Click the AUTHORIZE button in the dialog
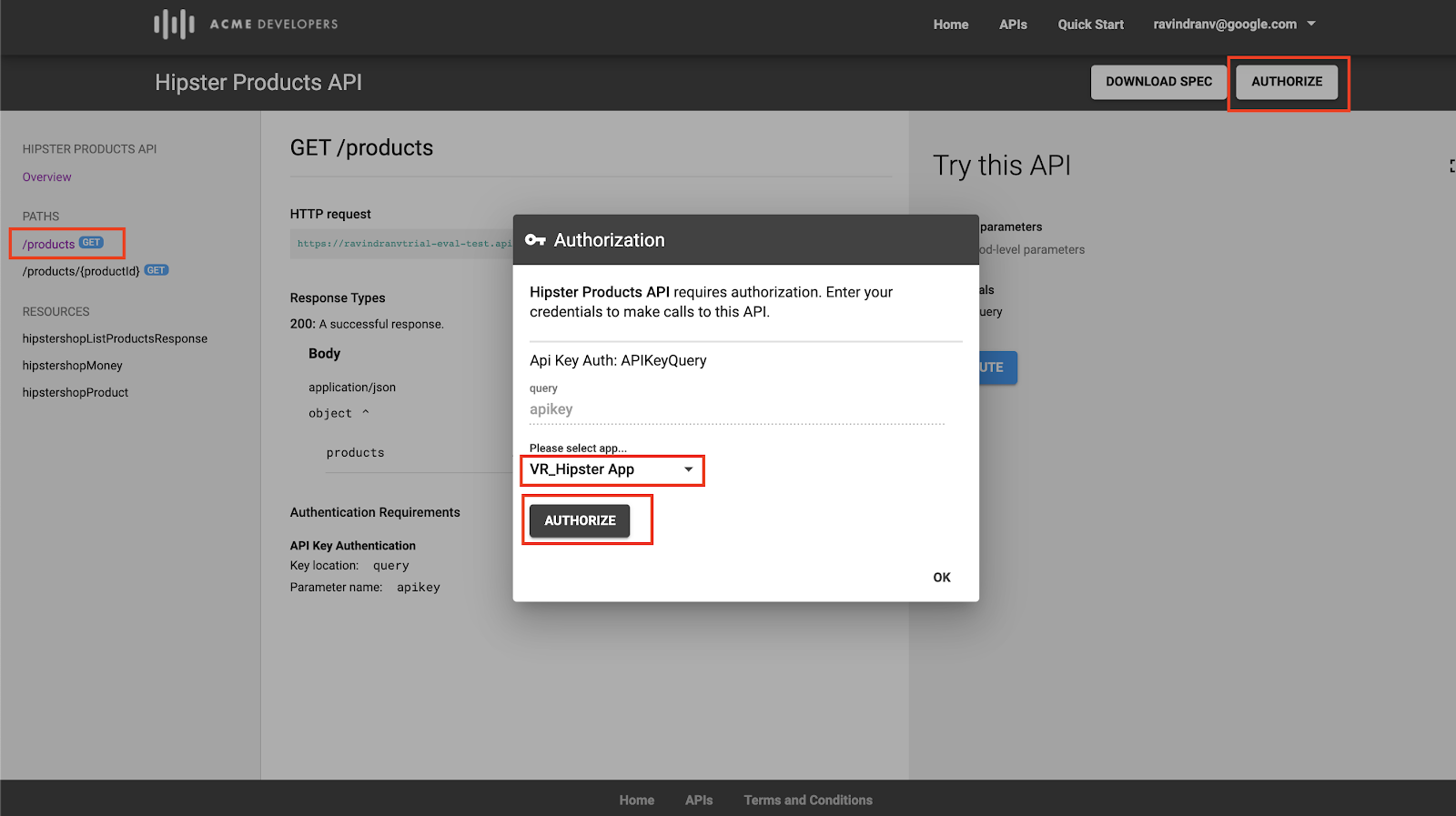This screenshot has height=816, width=1456. [x=580, y=520]
